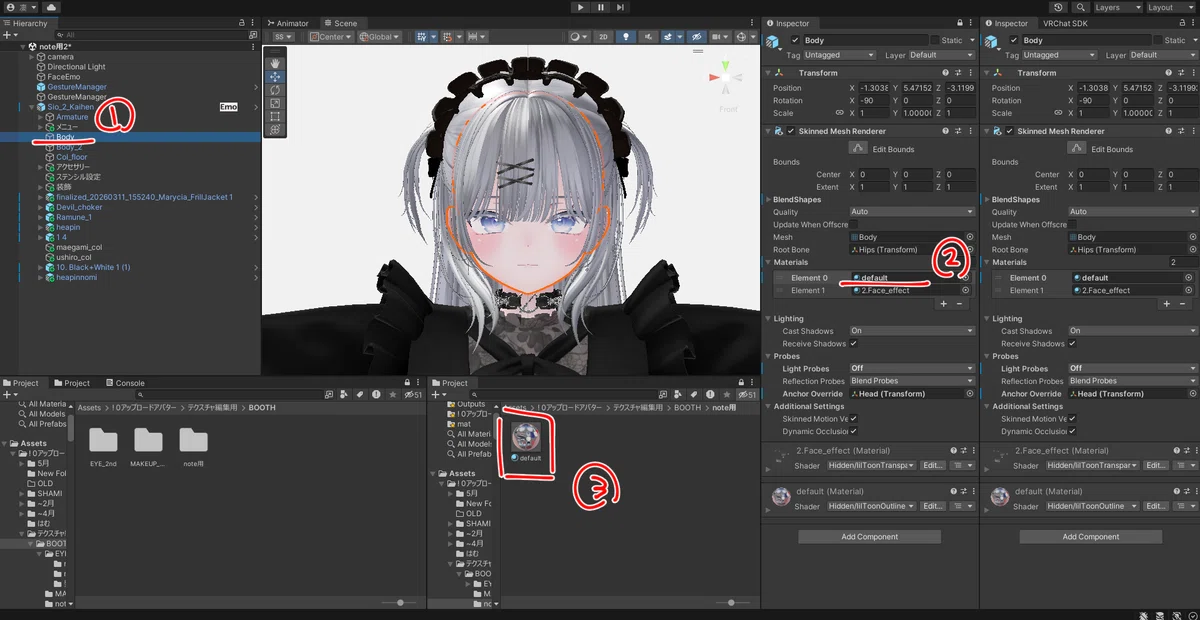The width and height of the screenshot is (1200, 620).
Task: Toggle scene audio speaker icon
Action: pos(647,36)
